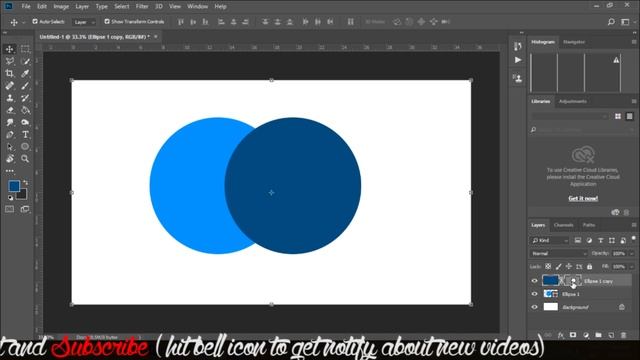The image size is (640, 360).
Task: Change screen mode icon in toolbox
Action: (x=25, y=209)
